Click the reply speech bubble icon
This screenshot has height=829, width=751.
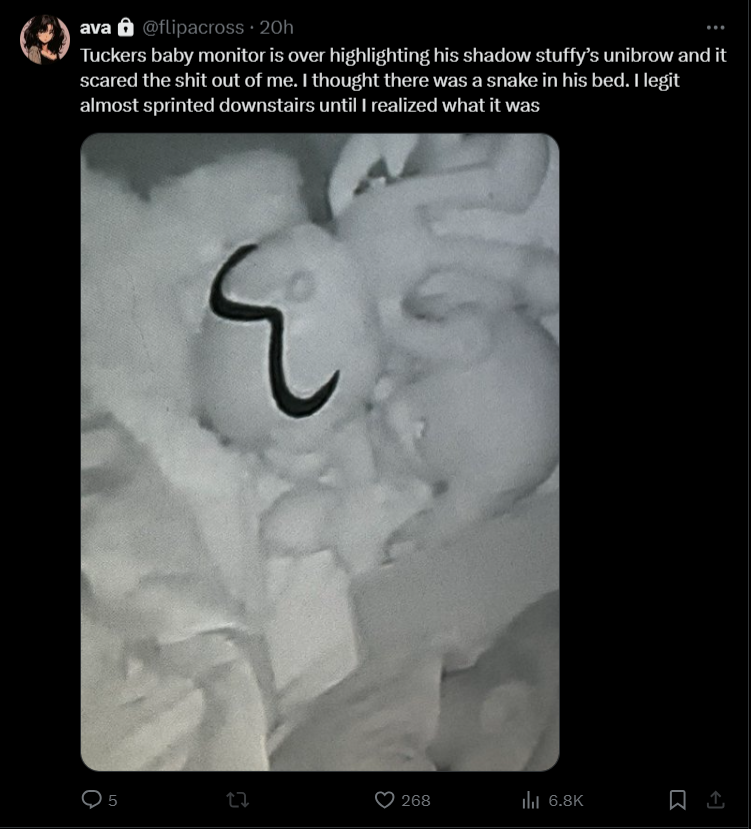pyautogui.click(x=91, y=799)
